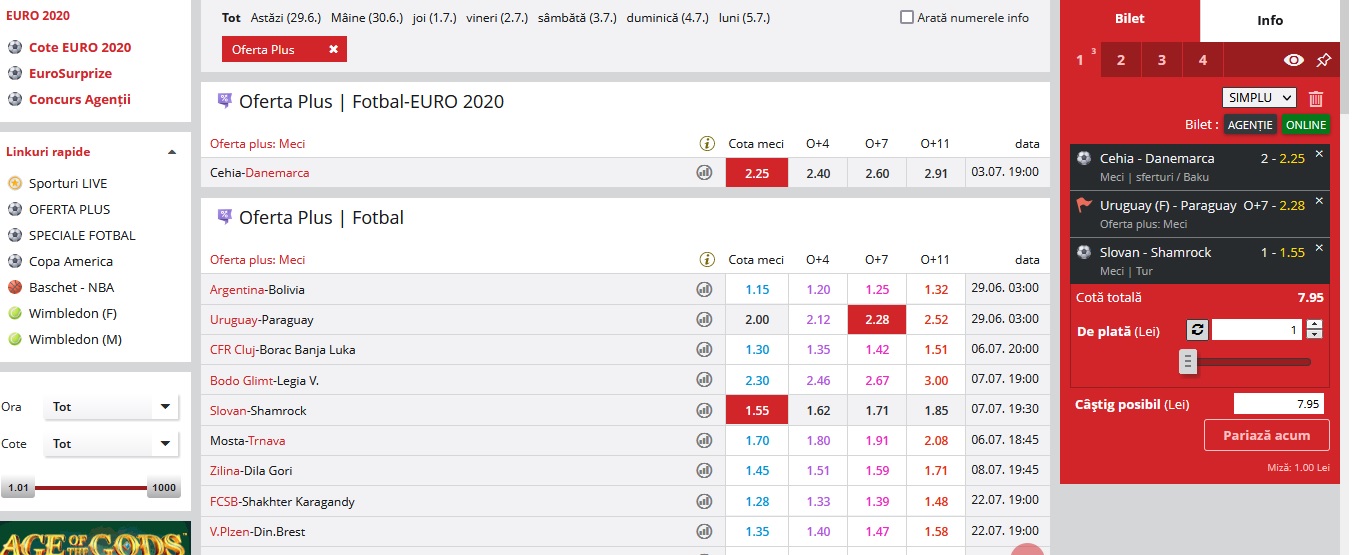Open statistics icon for Mosta-Trnava
The height and width of the screenshot is (555, 1356).
coord(705,440)
